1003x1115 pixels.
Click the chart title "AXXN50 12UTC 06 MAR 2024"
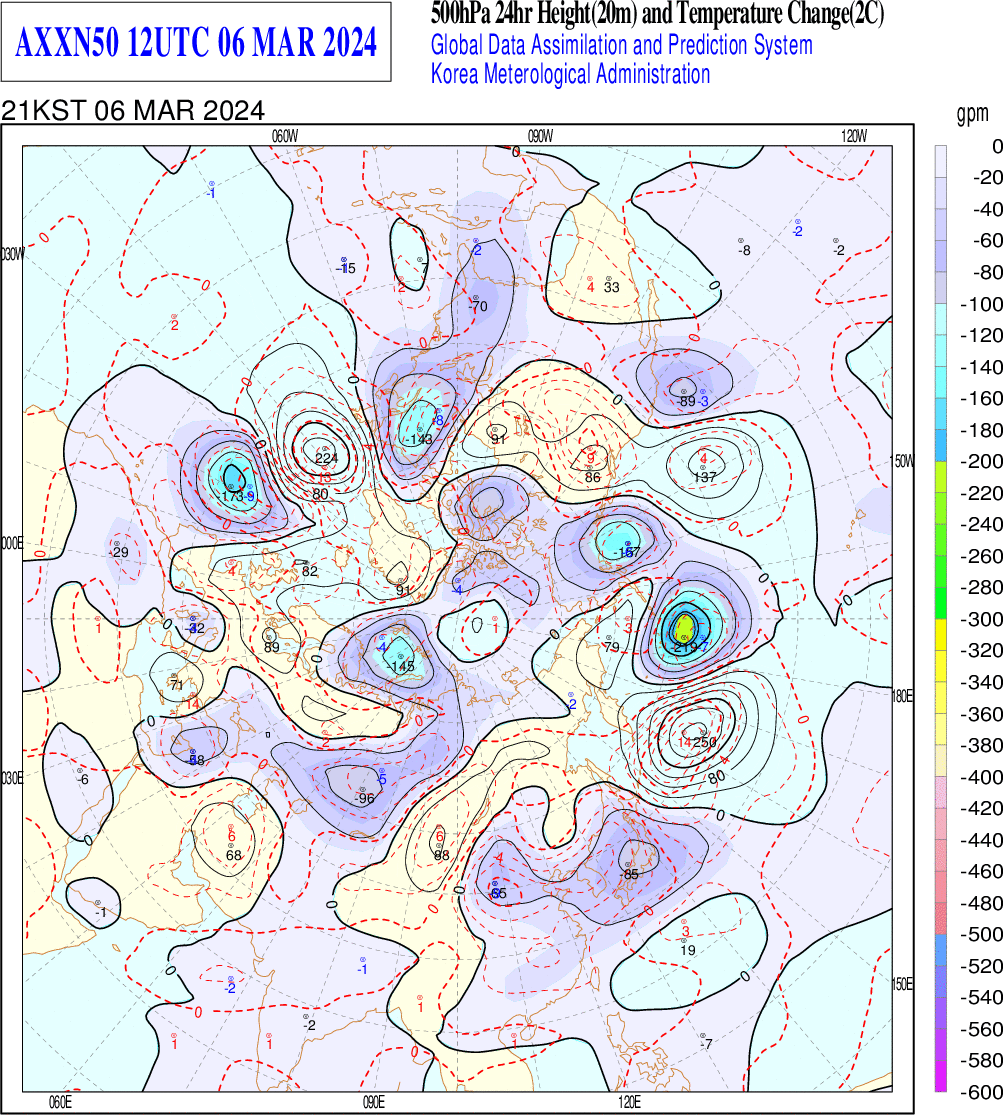pyautogui.click(x=196, y=42)
